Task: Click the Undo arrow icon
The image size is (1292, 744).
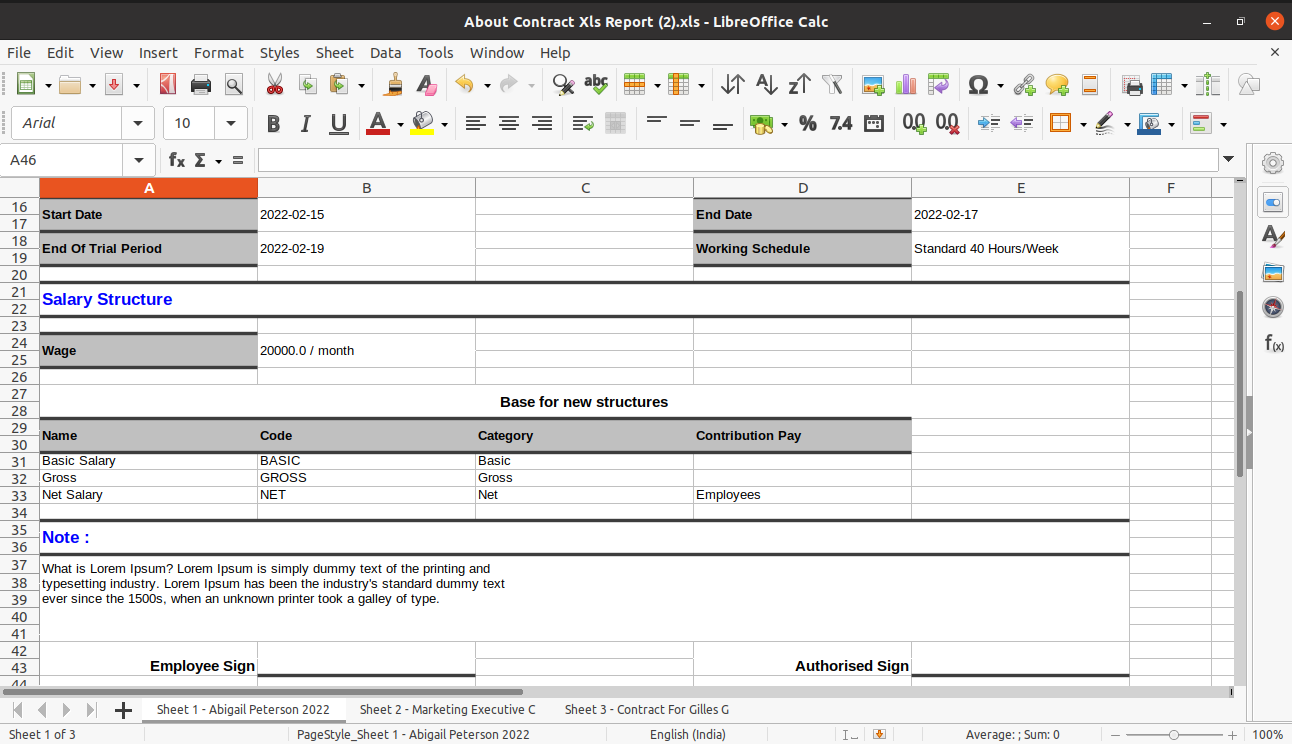Action: point(465,85)
